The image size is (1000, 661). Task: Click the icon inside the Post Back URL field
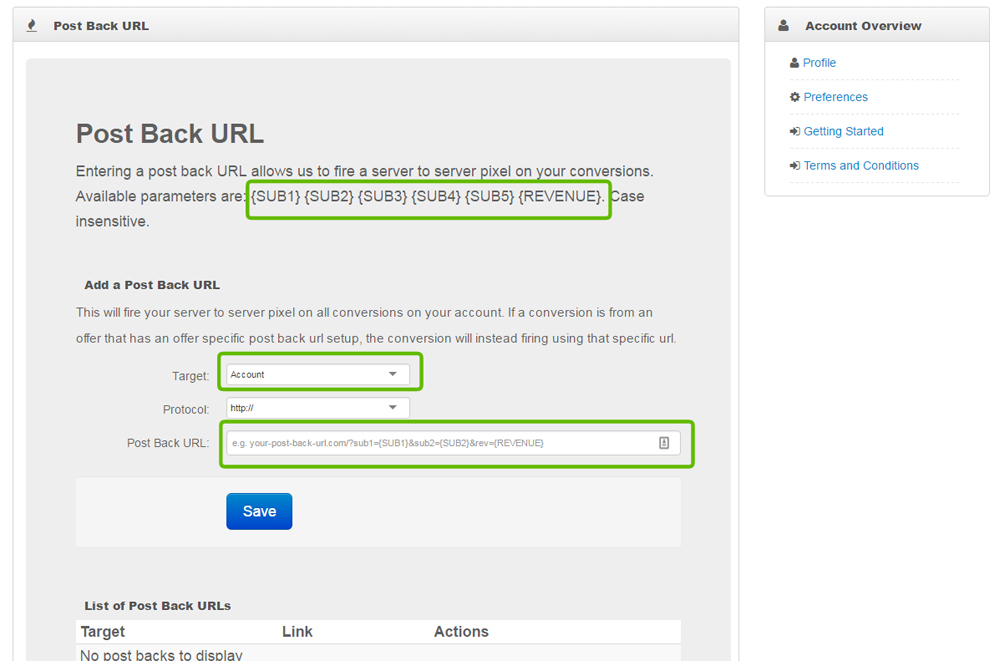(664, 443)
